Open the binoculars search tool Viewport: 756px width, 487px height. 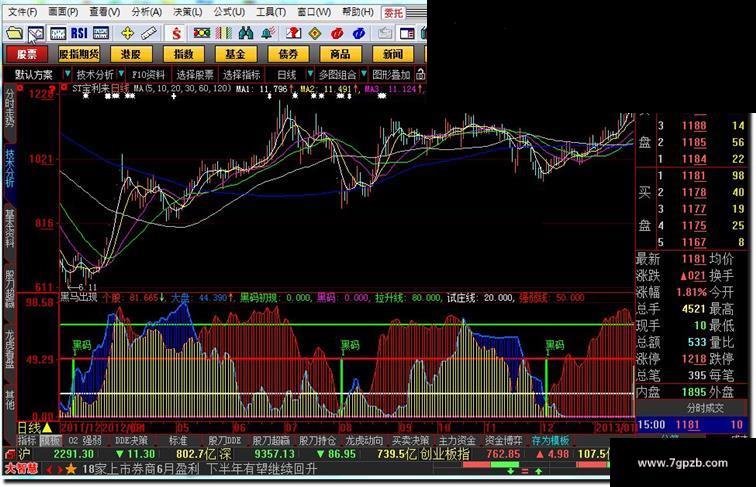[x=246, y=33]
